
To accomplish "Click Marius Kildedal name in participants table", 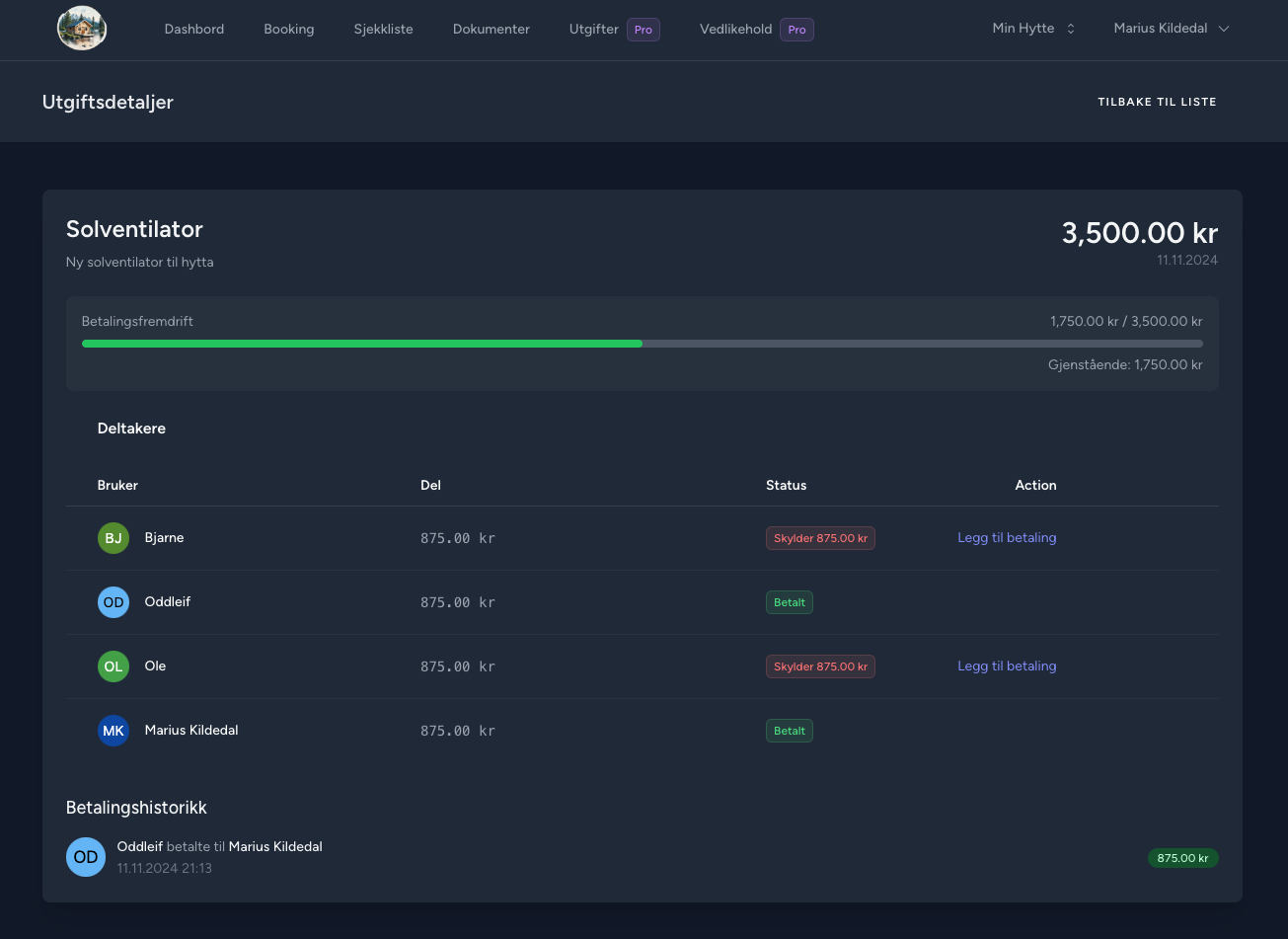I will (191, 731).
